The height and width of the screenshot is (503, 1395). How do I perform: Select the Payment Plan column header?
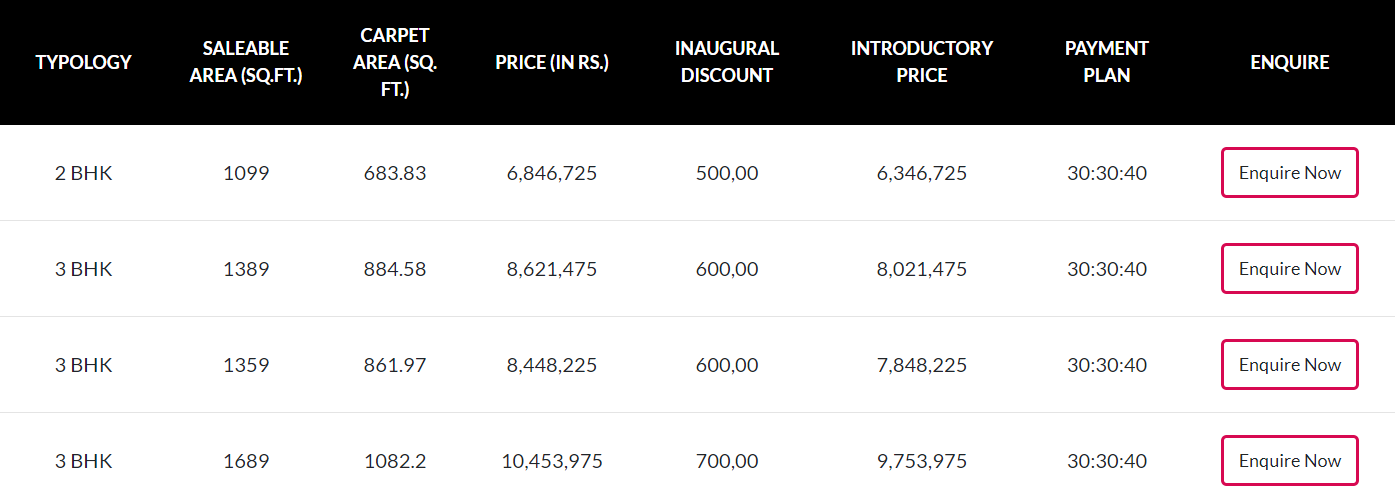coord(1107,62)
